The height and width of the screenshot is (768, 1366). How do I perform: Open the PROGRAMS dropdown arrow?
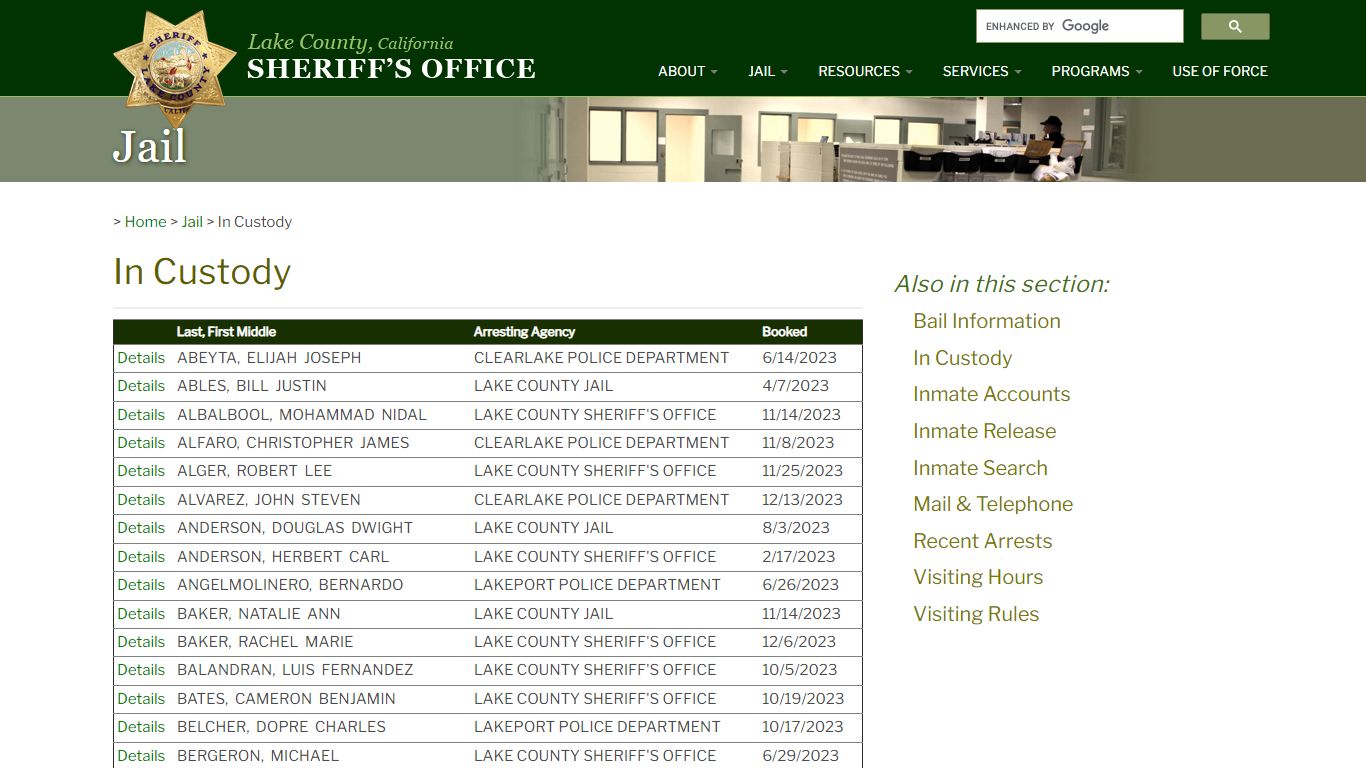pos(1140,71)
